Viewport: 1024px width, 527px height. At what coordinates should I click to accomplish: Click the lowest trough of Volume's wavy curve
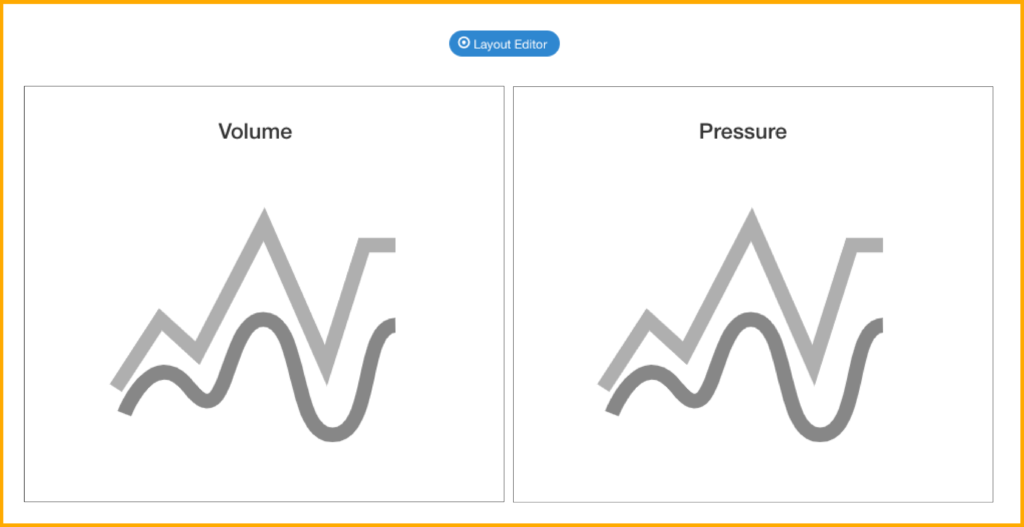pos(332,435)
